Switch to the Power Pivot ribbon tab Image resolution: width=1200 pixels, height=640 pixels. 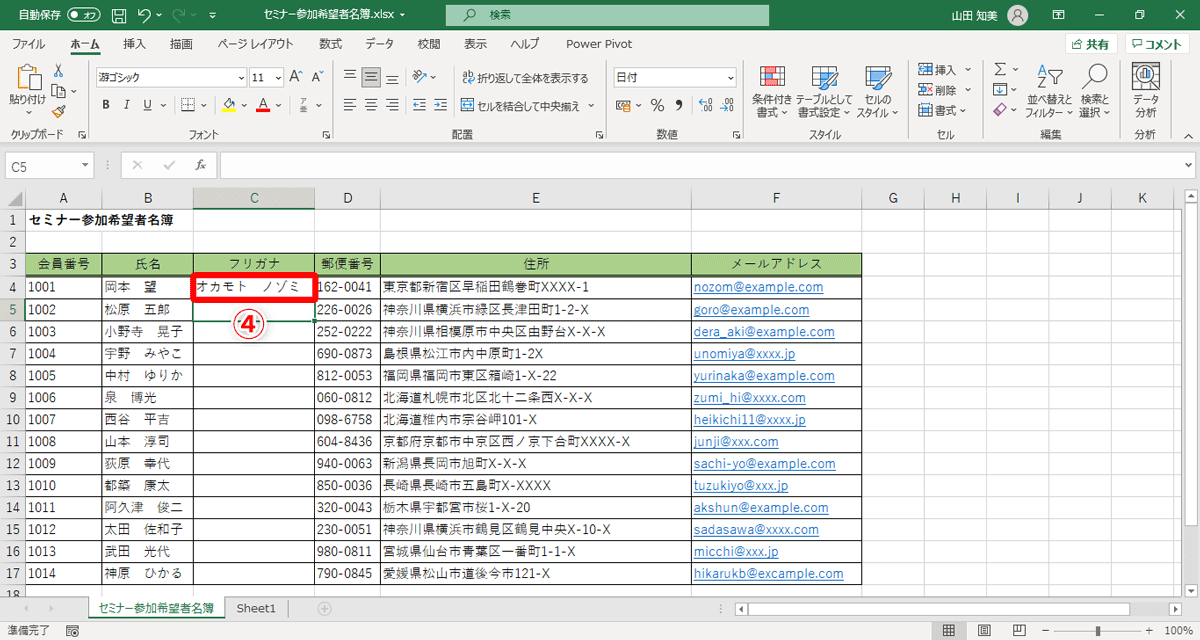[x=598, y=43]
